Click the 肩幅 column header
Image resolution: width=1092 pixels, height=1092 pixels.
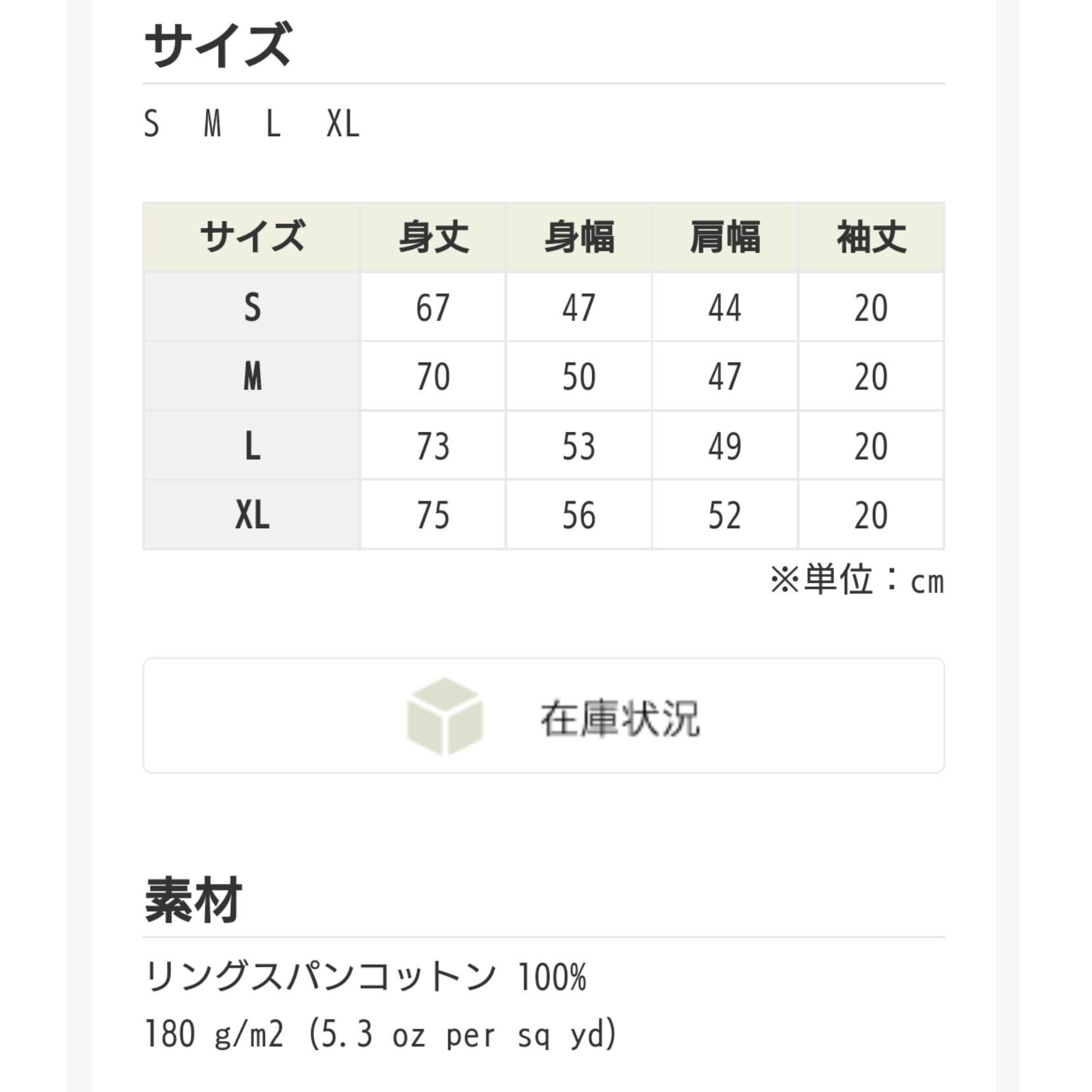pyautogui.click(x=725, y=237)
